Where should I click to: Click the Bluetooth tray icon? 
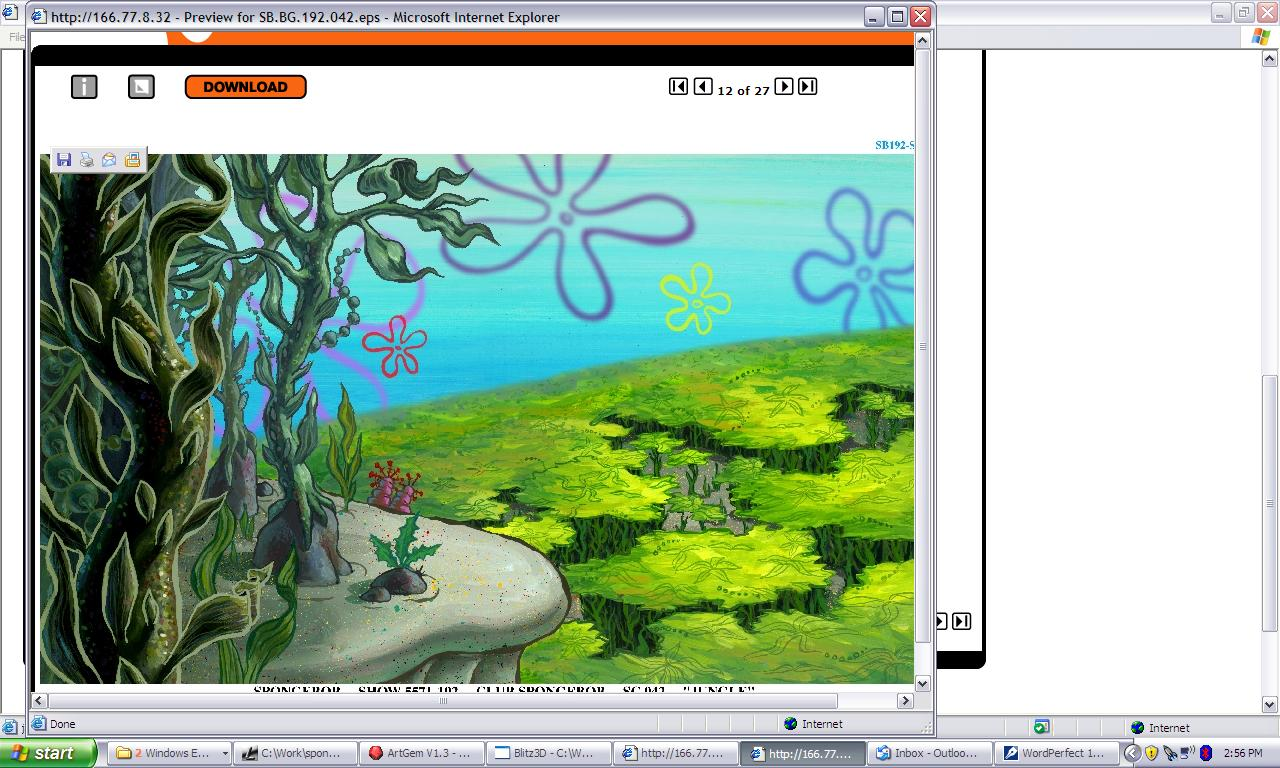pyautogui.click(x=1206, y=753)
